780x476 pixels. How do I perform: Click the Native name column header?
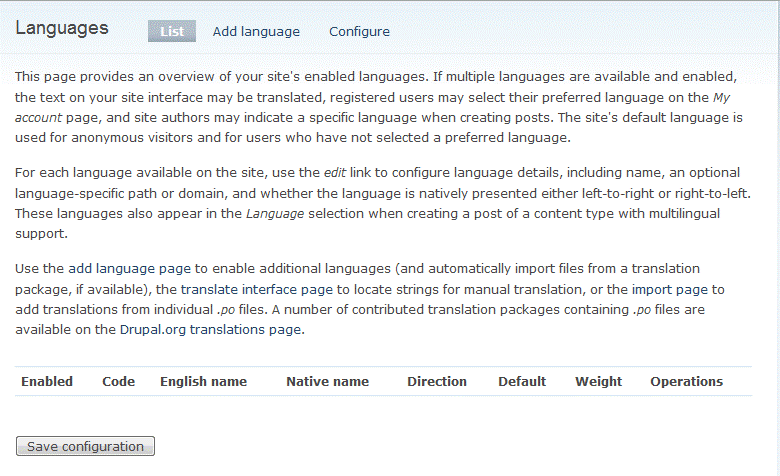pyautogui.click(x=327, y=381)
